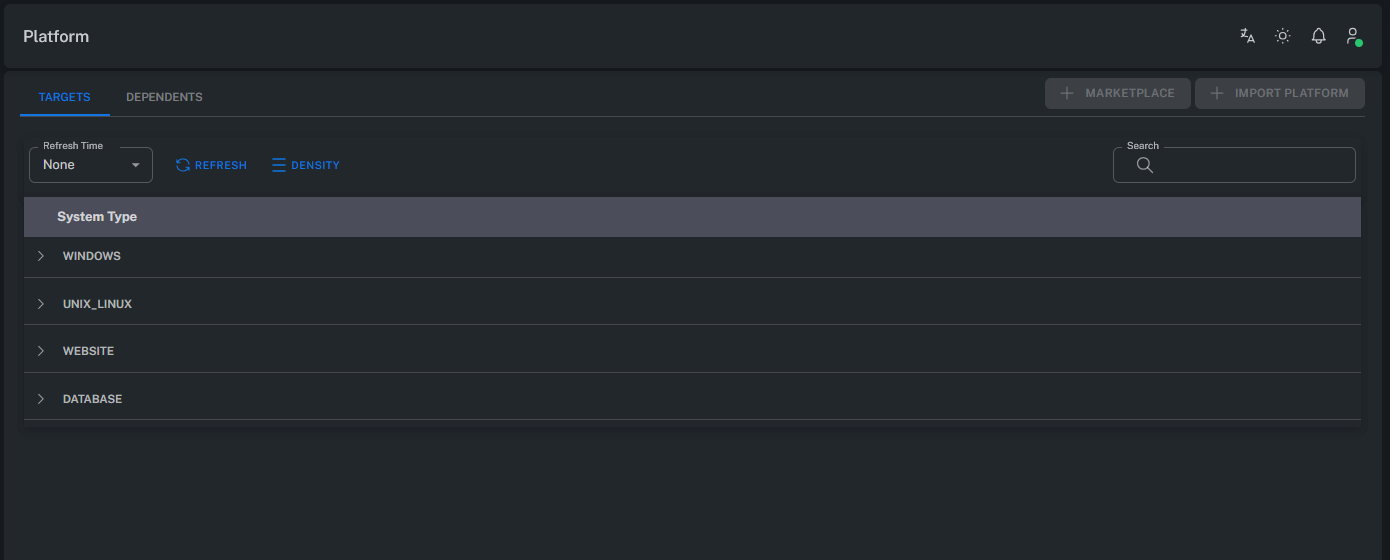Viewport: 1390px width, 560px height.
Task: Expand the WEBSITE row chevron
Action: tap(41, 351)
